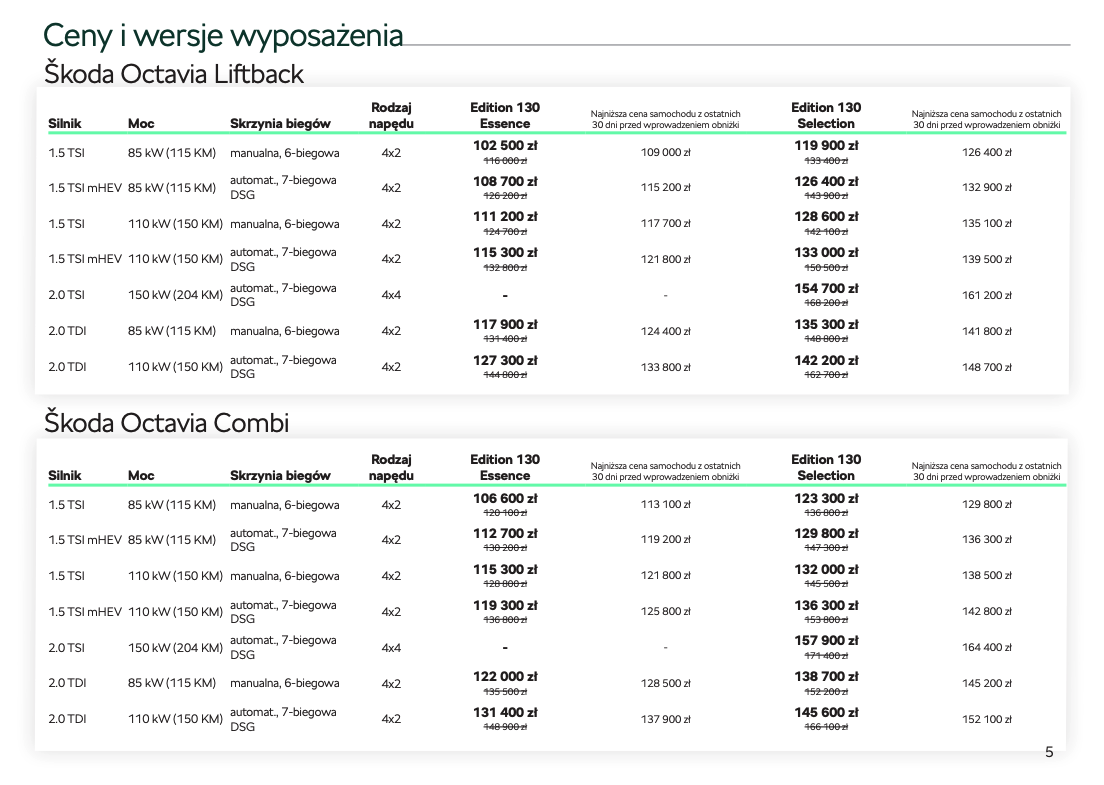Click "Edition 130 Selection" header in Liftback table
1104x785 pixels.
tap(826, 116)
